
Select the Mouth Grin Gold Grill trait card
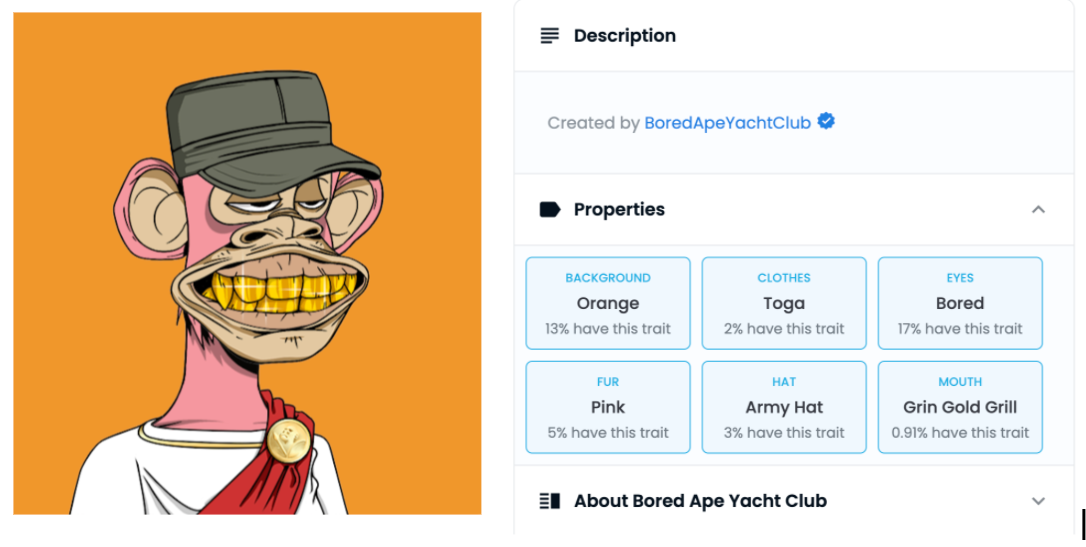(x=960, y=407)
